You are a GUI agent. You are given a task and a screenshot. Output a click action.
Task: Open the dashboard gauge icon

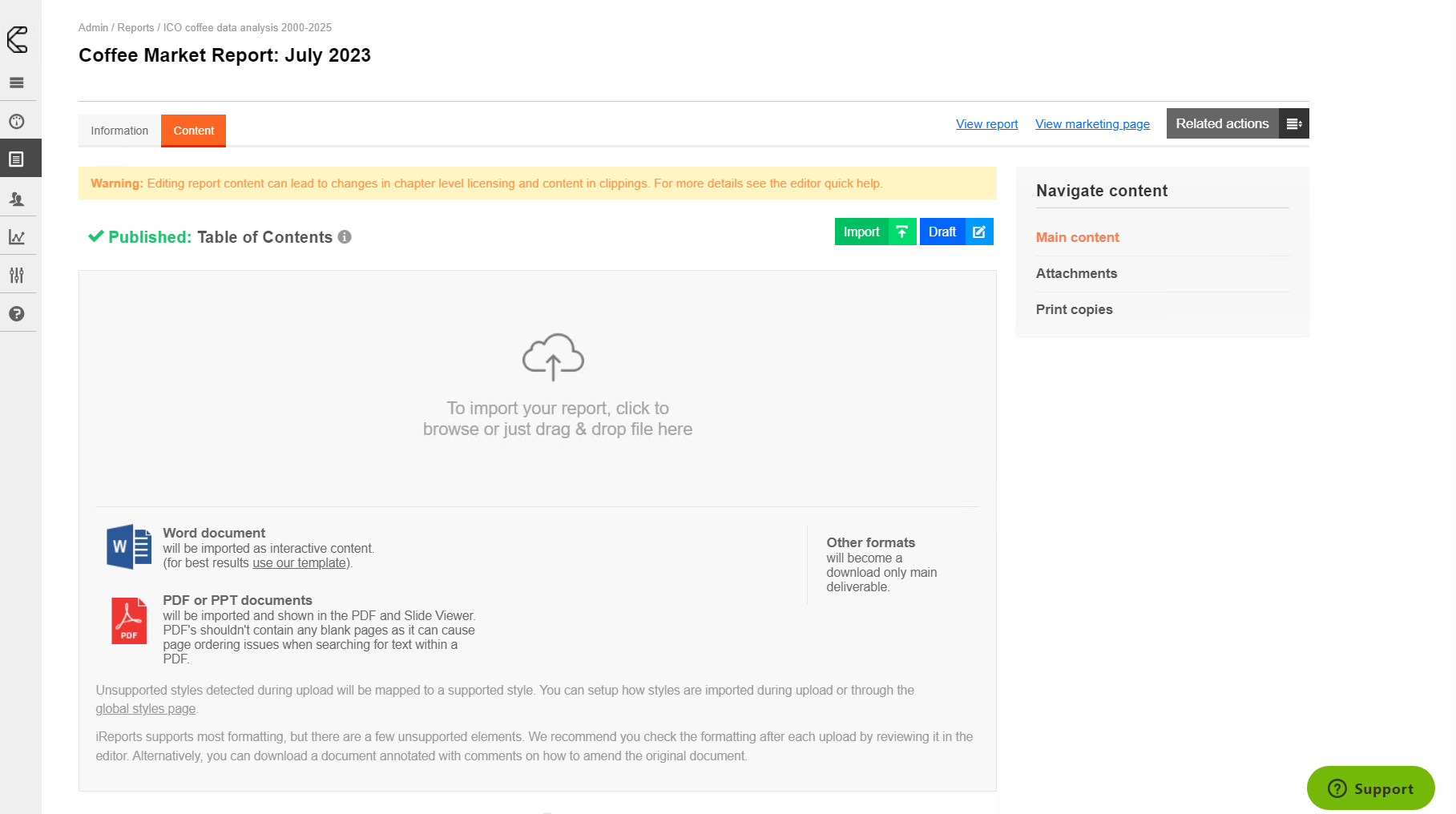click(x=17, y=122)
